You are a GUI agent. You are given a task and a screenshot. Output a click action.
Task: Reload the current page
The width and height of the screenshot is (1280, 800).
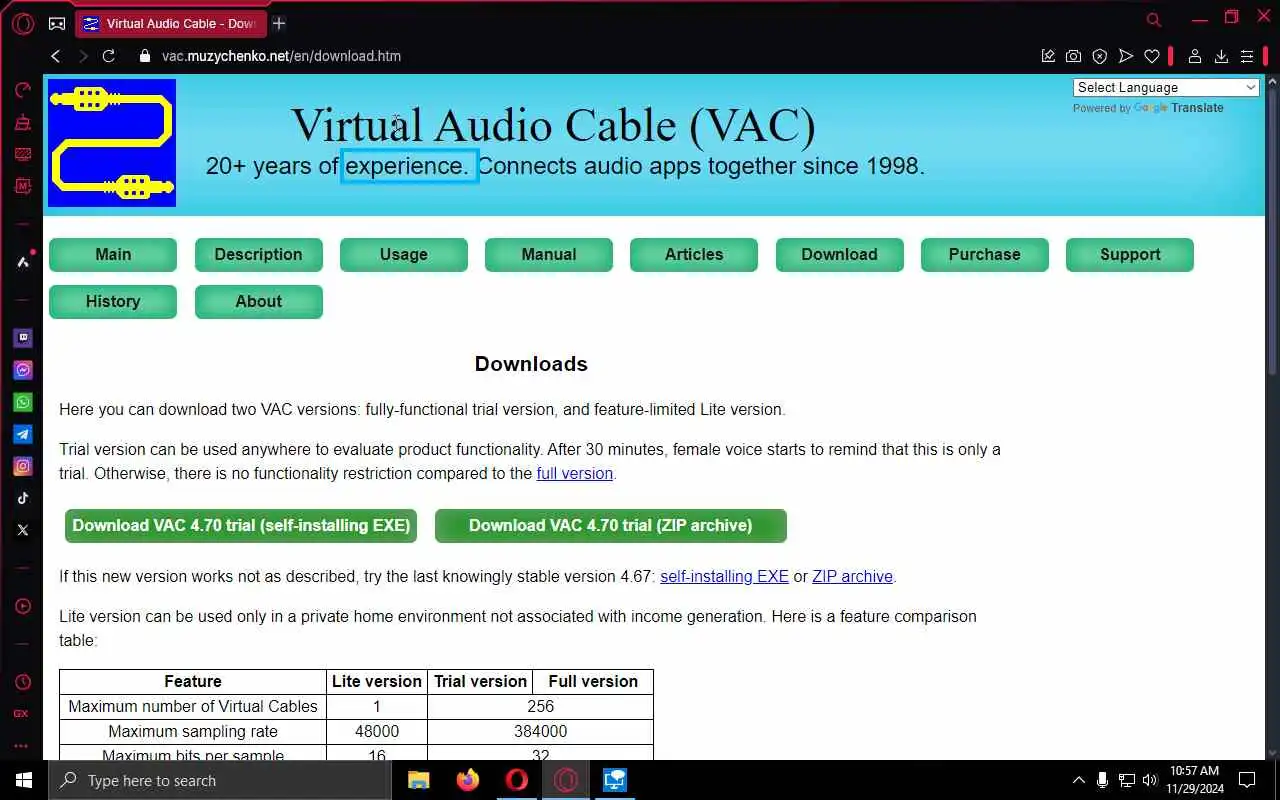point(109,56)
